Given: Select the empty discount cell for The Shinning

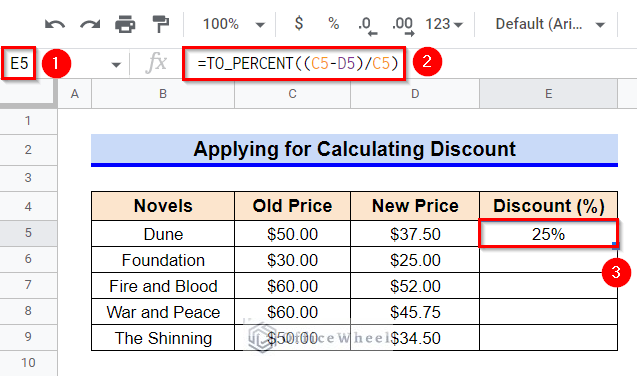Looking at the screenshot, I should [548, 338].
